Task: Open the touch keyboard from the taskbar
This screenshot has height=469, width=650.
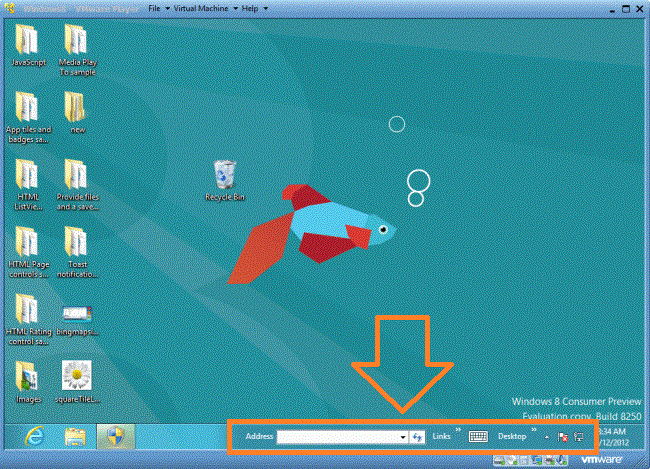Action: (478, 436)
